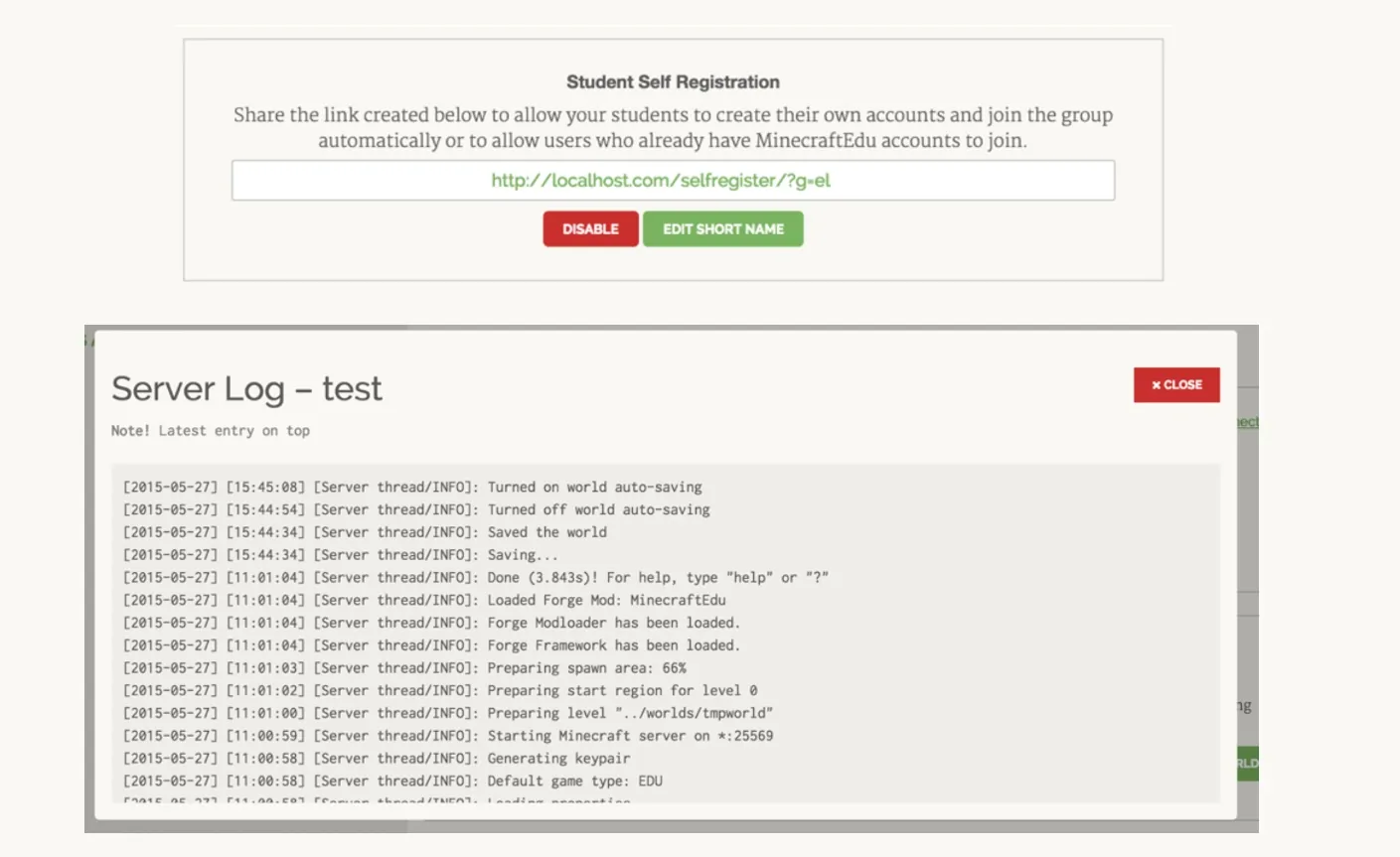This screenshot has width=1400, height=857.
Task: Select 'Forge Framework has been loaded' line
Action: point(432,645)
